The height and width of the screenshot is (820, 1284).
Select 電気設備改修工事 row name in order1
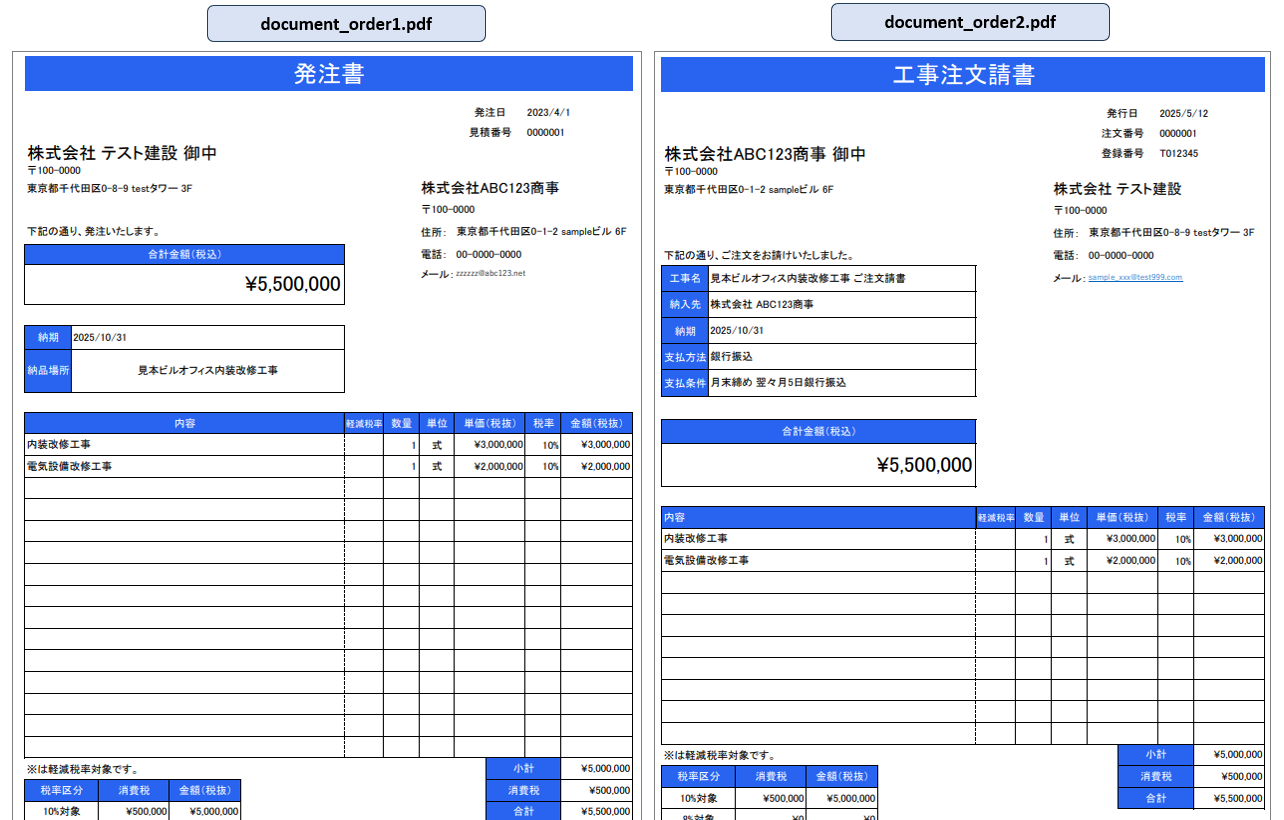click(x=69, y=466)
